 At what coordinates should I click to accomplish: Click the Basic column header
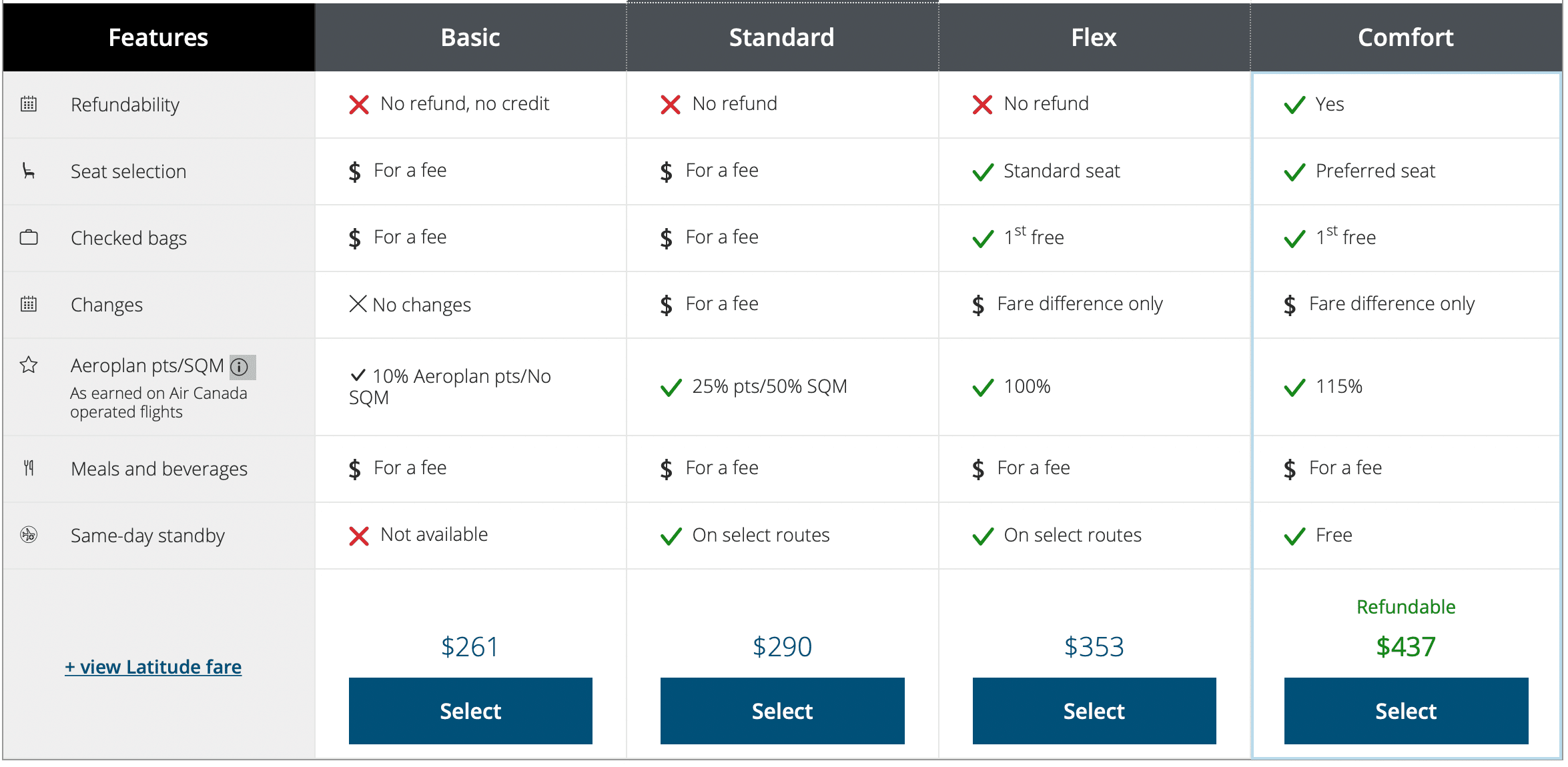pos(470,37)
